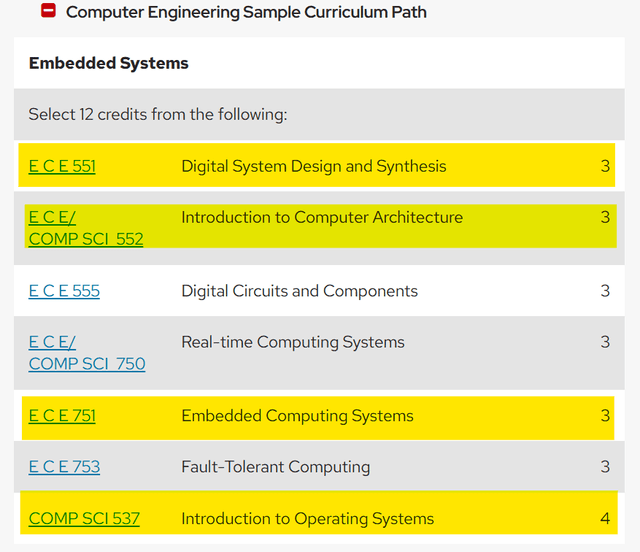
Task: Visit the COMP SCI 537 course link
Action: coord(84,518)
